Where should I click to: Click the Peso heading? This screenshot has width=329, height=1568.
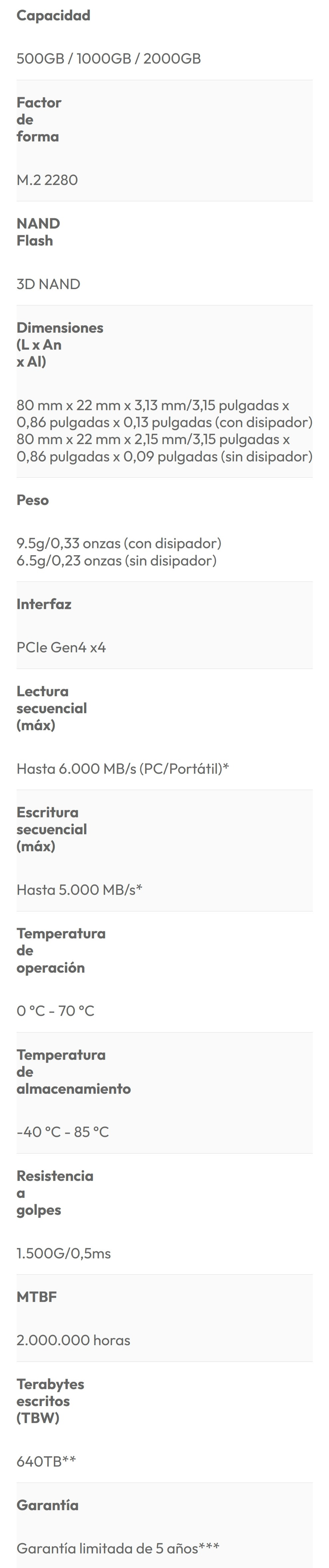click(x=32, y=500)
